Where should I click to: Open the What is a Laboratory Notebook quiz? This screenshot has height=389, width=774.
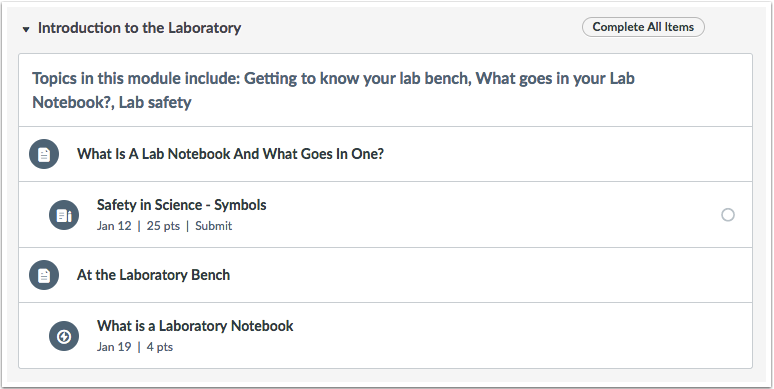(x=195, y=326)
